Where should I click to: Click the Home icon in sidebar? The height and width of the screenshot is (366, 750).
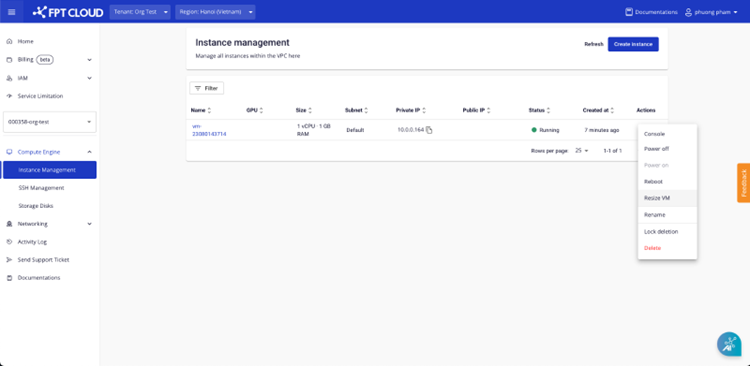coord(9,42)
